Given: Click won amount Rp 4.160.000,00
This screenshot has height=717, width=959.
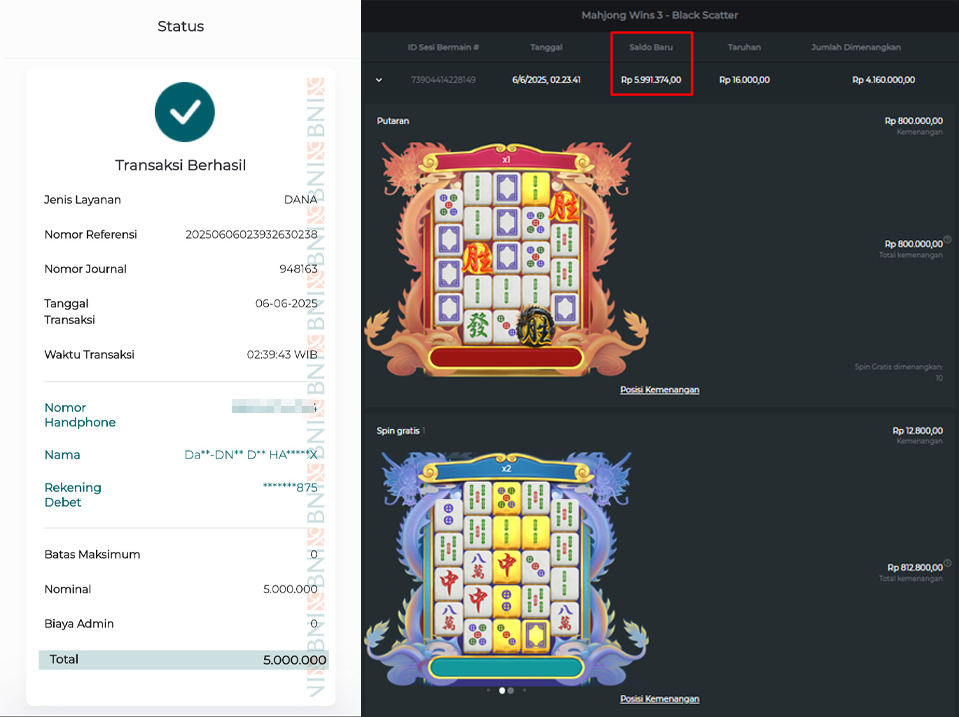Looking at the screenshot, I should coord(884,80).
